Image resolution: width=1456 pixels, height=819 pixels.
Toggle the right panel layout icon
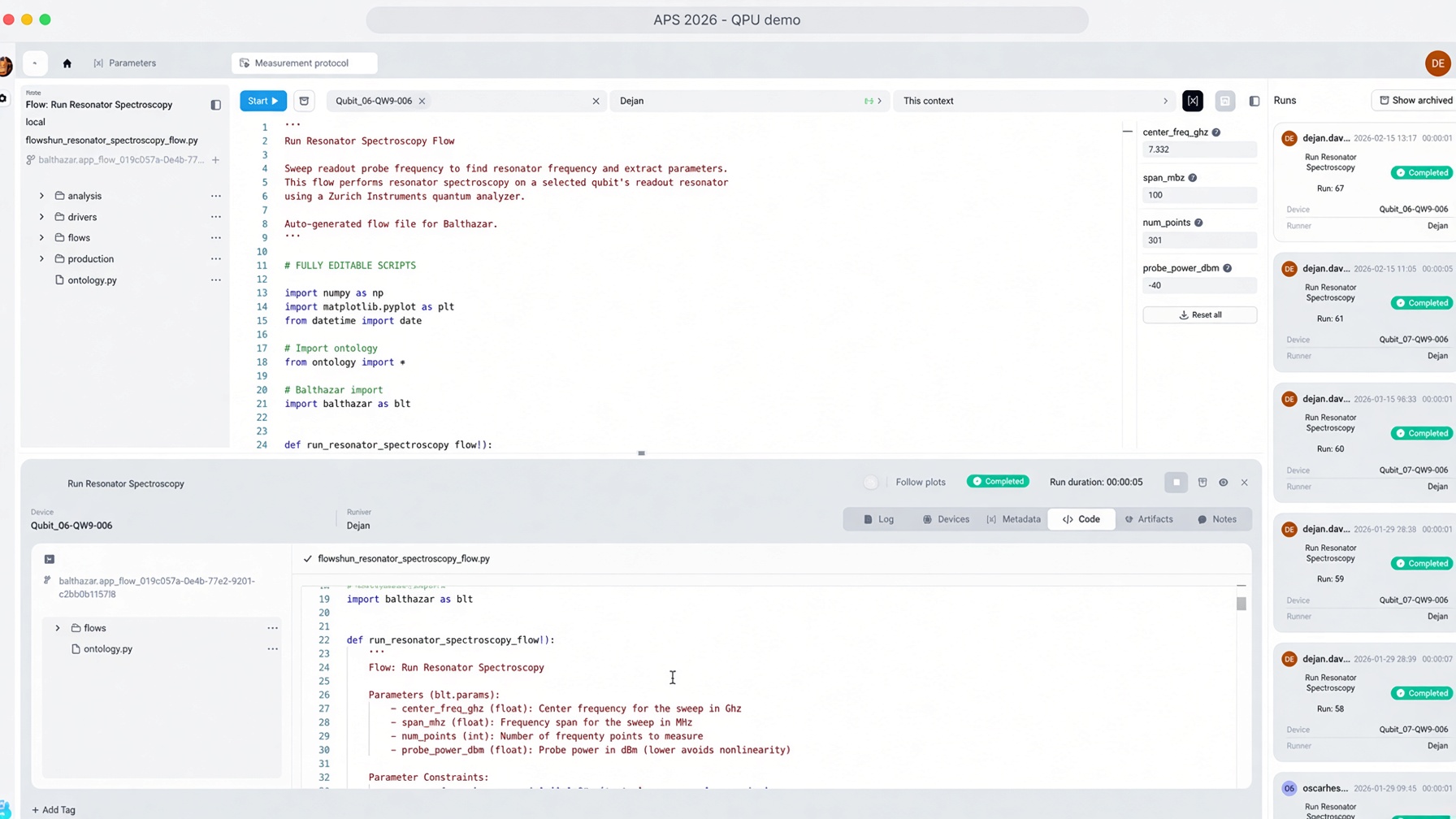click(x=1254, y=101)
